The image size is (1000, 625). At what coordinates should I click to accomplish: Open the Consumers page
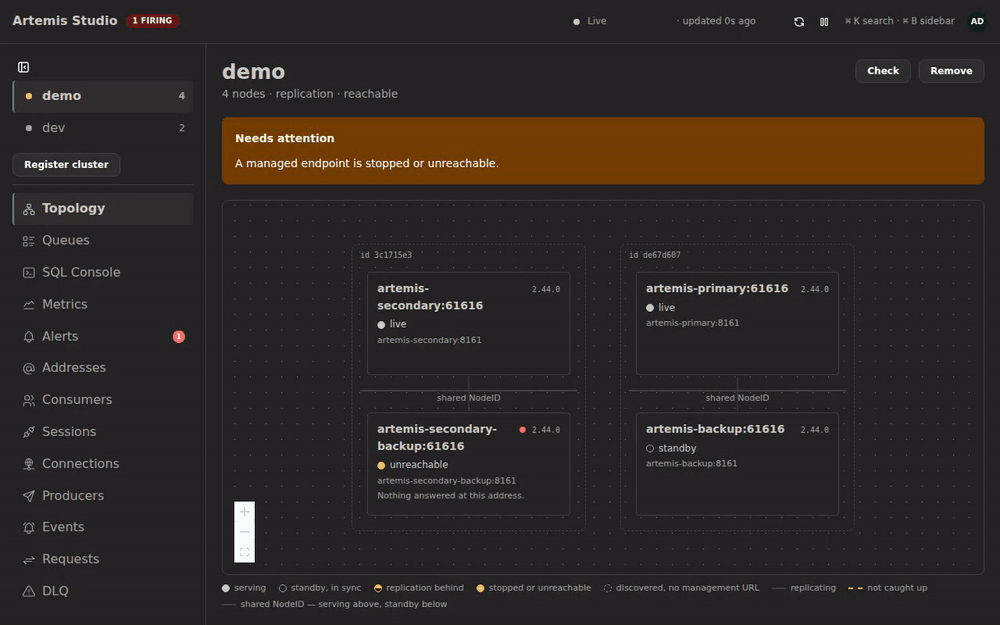pyautogui.click(x=103, y=400)
